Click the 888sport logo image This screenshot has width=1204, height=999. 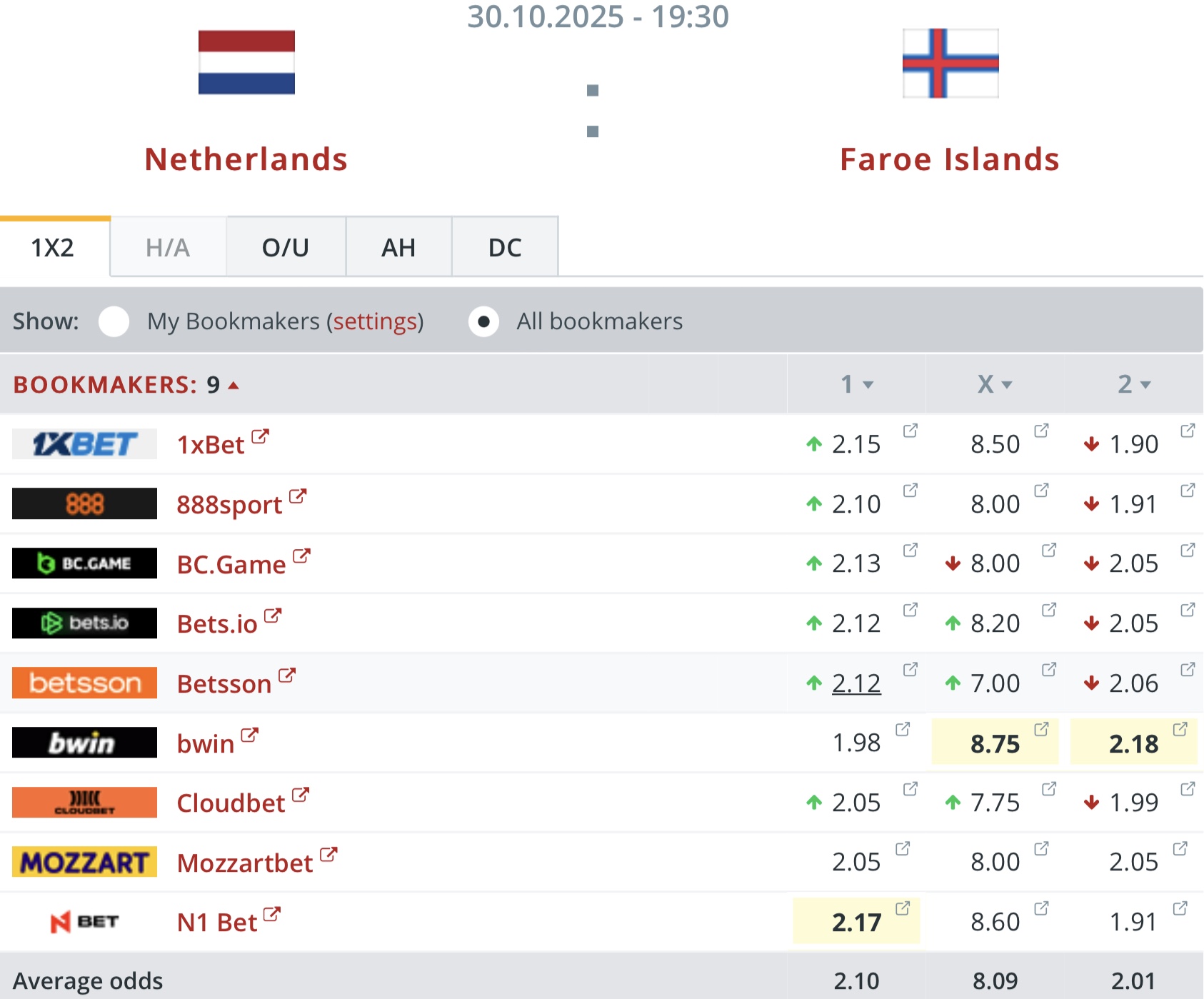[x=84, y=504]
